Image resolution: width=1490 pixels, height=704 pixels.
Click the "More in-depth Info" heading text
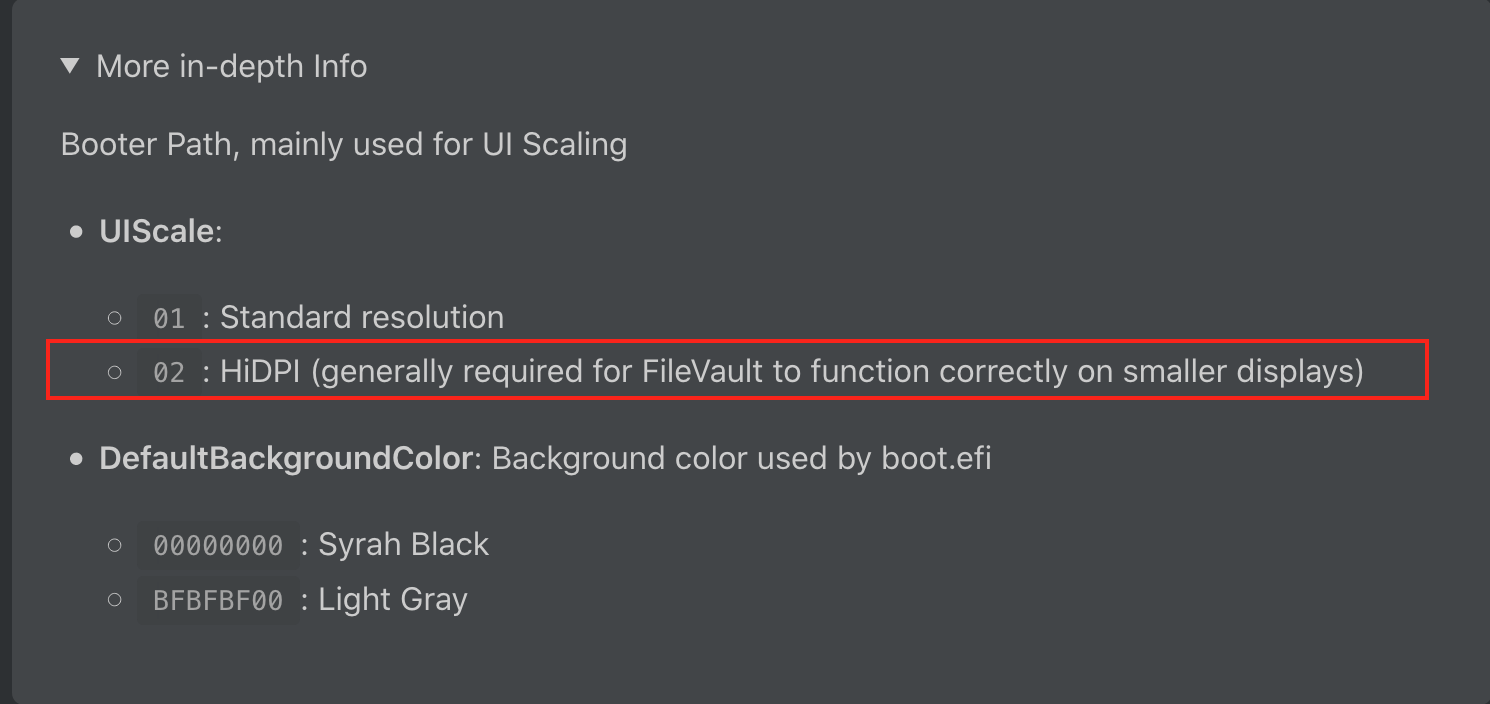(231, 66)
